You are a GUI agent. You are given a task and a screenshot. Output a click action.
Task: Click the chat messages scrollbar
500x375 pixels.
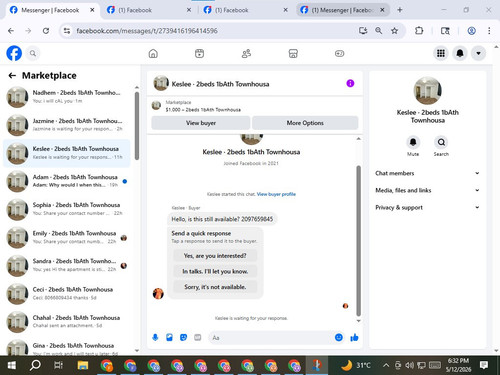[x=359, y=240]
